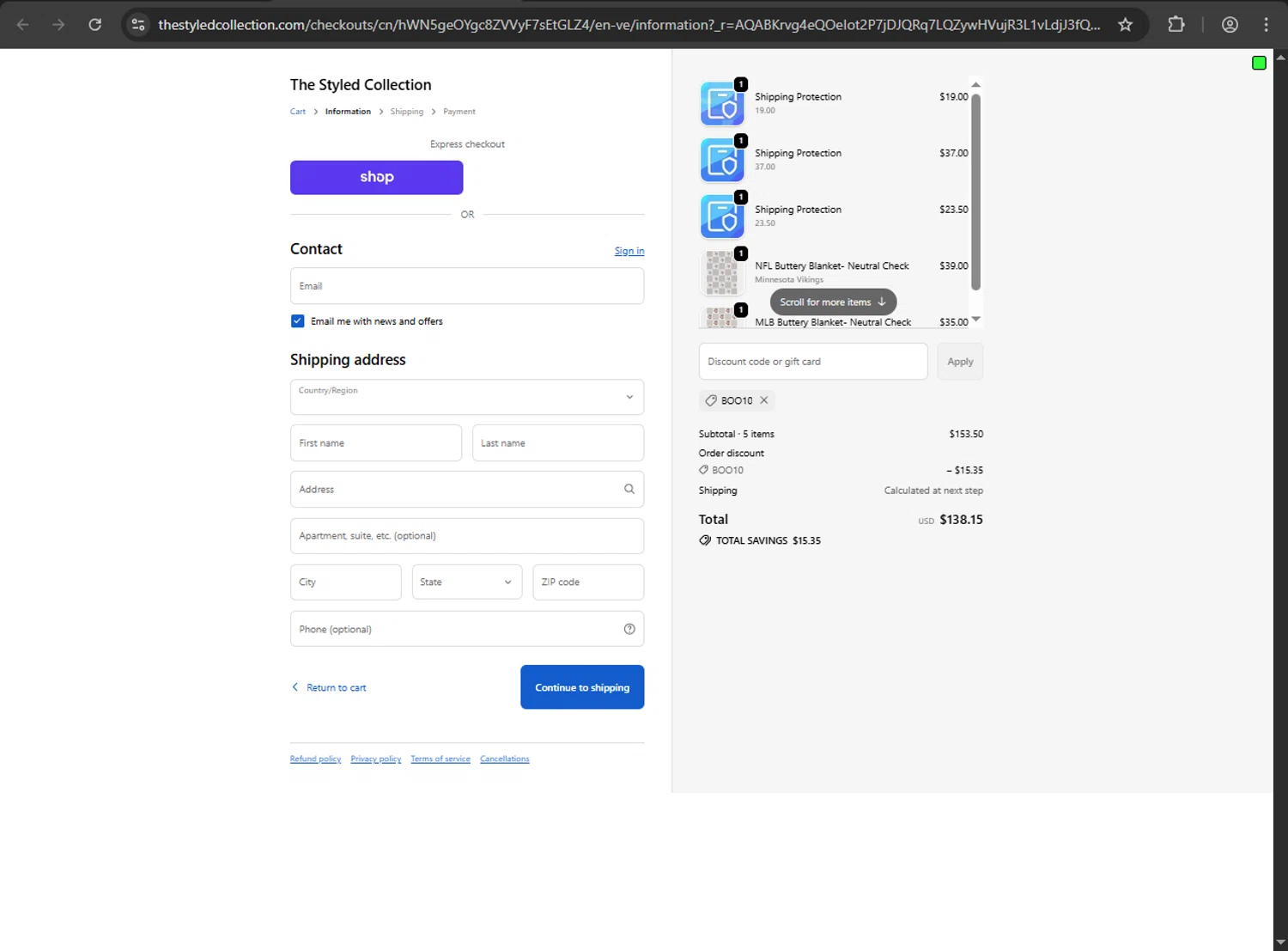
Task: Select the Shipping breadcrumb step
Action: tap(406, 112)
